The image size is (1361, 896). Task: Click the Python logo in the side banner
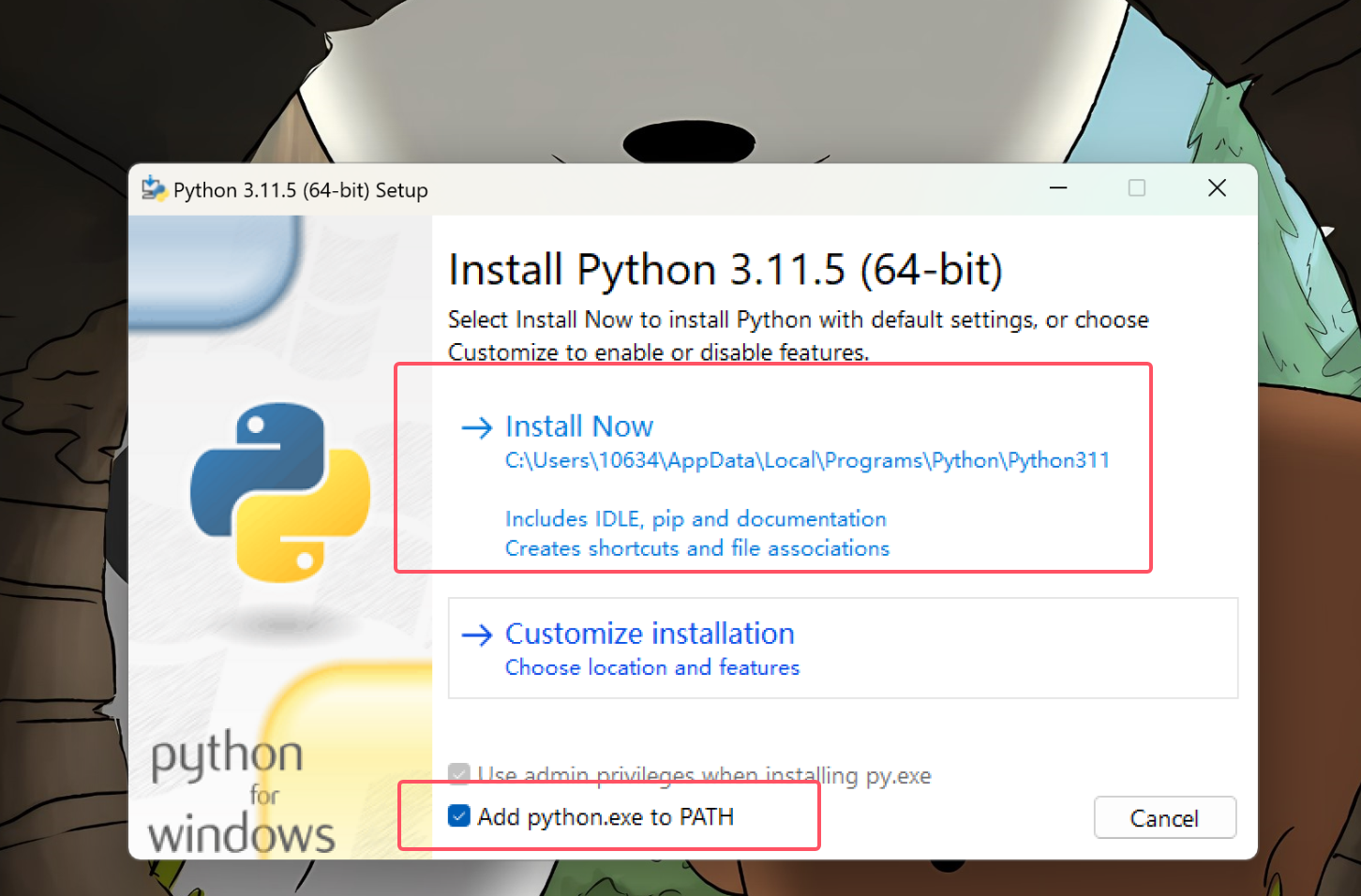[279, 492]
